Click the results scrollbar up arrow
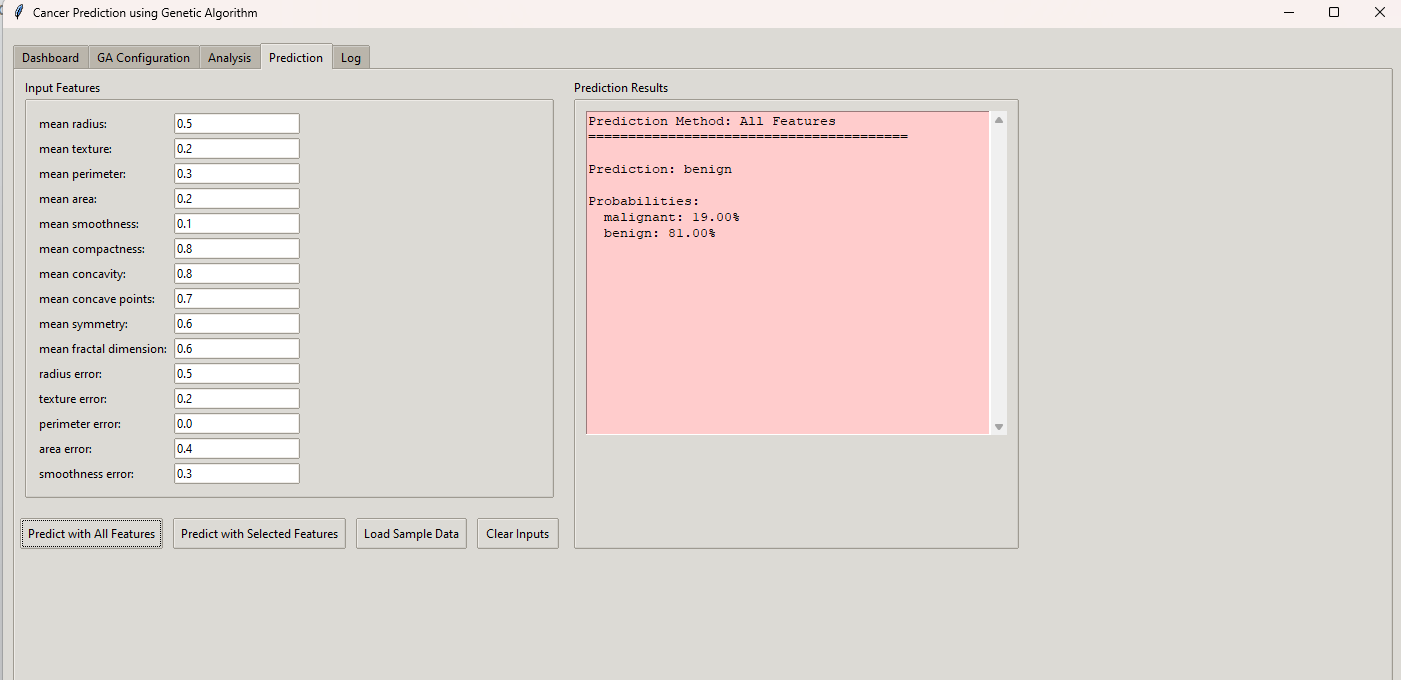The image size is (1401, 680). (998, 120)
